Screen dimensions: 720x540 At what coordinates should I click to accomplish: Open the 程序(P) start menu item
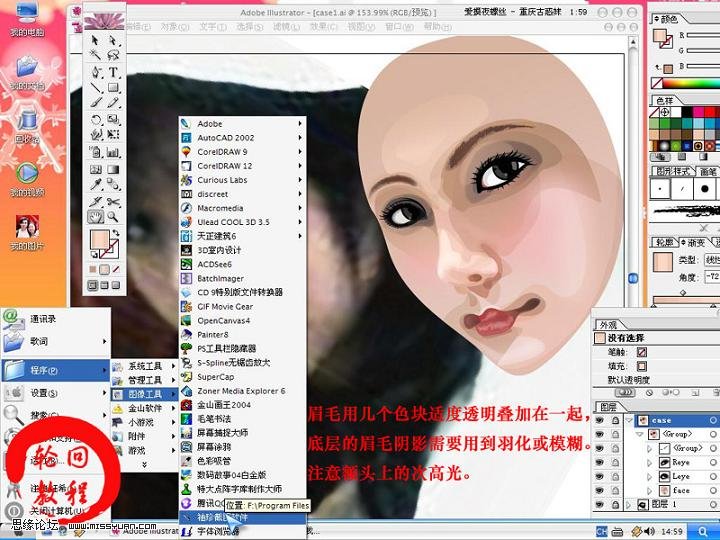[x=56, y=370]
